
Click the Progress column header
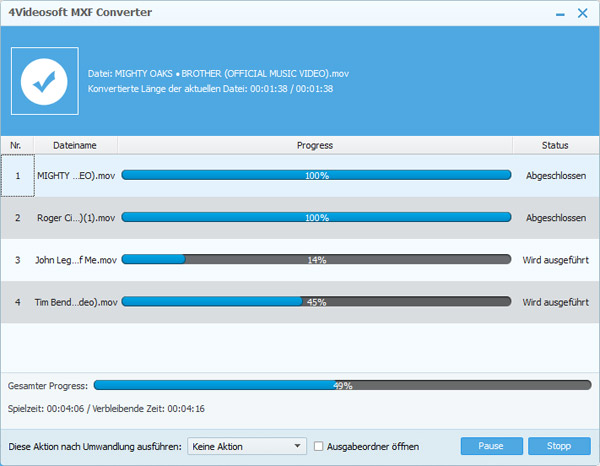click(315, 145)
